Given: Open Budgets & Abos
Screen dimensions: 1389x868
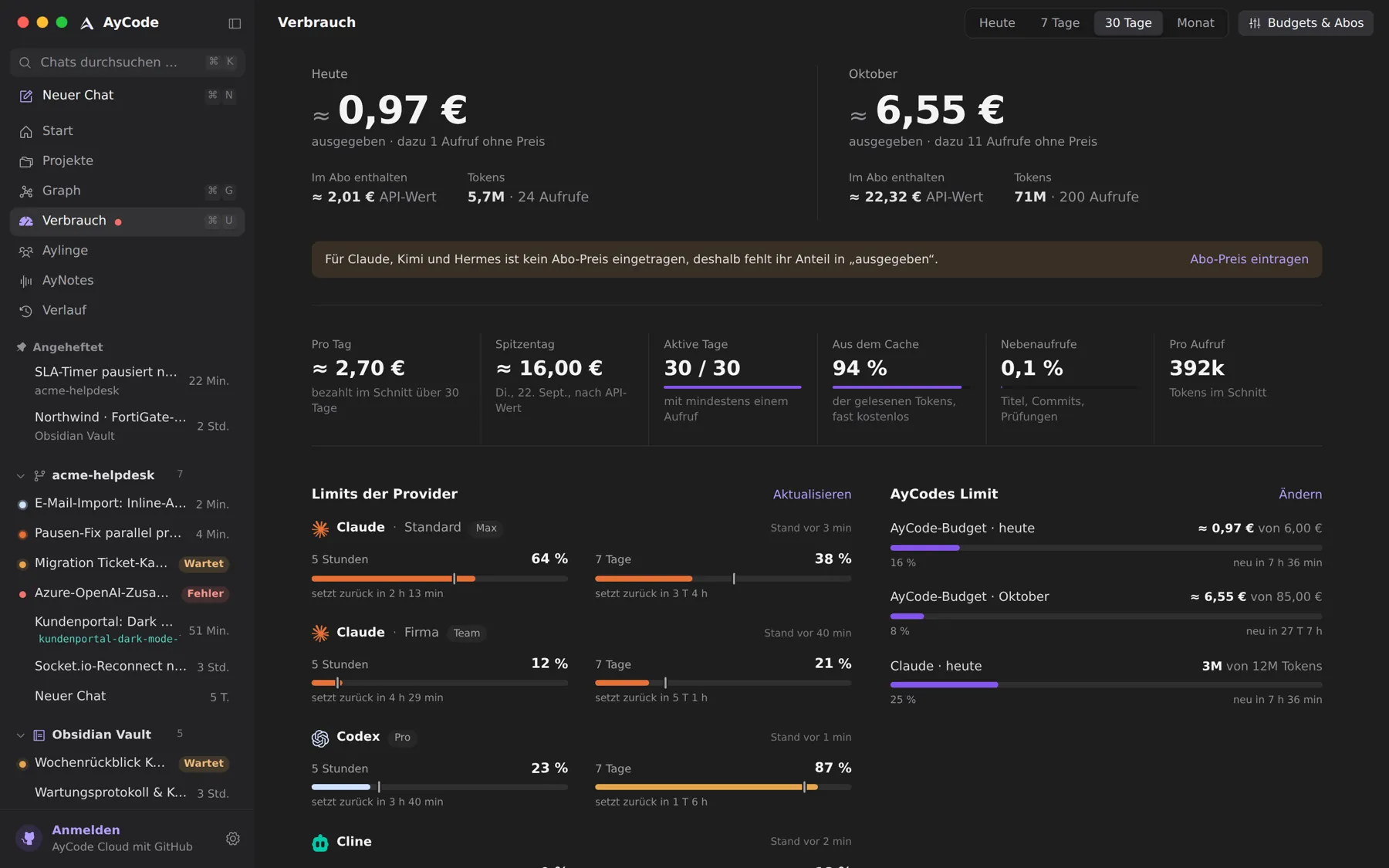Looking at the screenshot, I should coord(1306,23).
